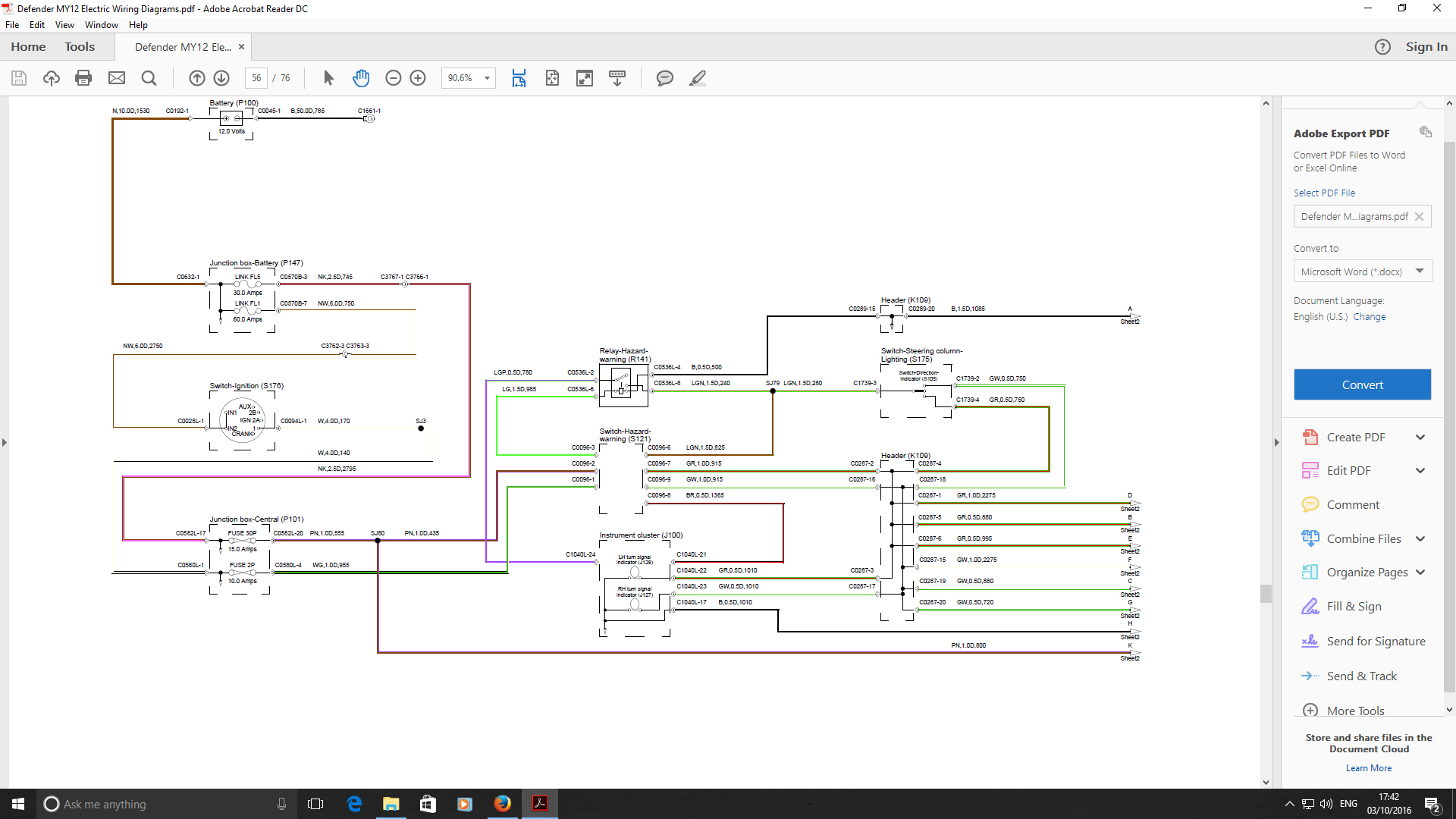The height and width of the screenshot is (819, 1456).
Task: Expand Combine Files chevron
Action: click(1420, 539)
